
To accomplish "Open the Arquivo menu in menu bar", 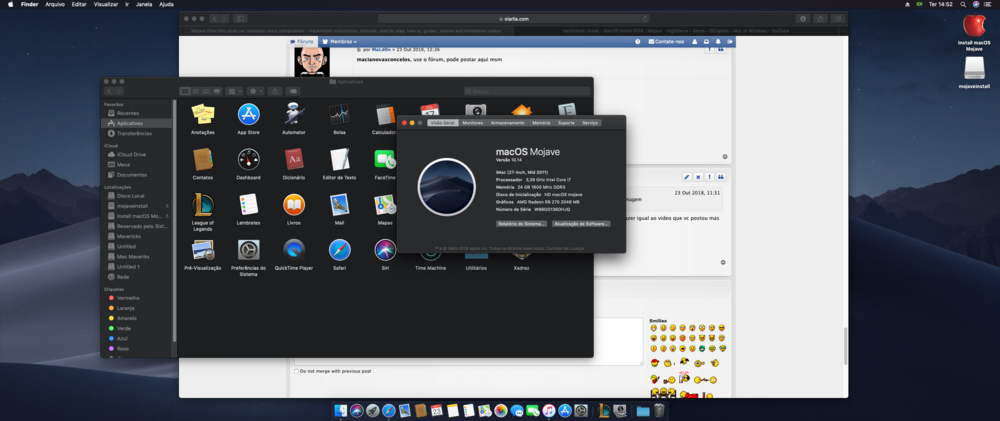I will click(x=55, y=5).
